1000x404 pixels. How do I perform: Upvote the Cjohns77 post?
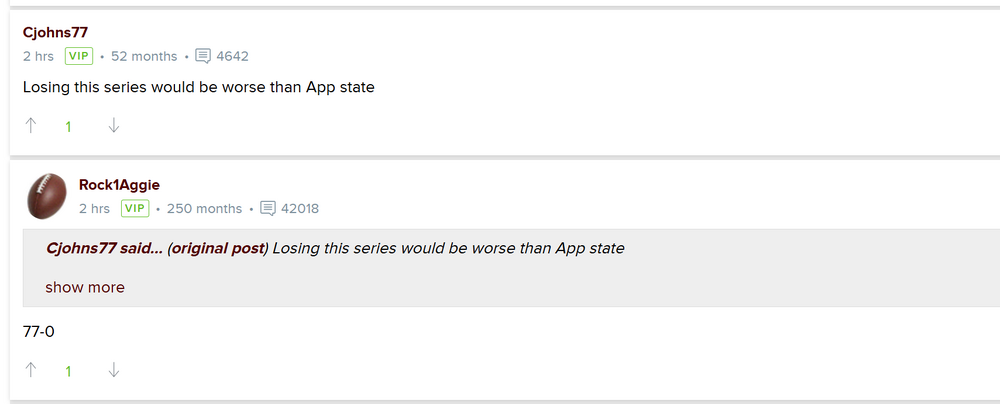coord(31,126)
